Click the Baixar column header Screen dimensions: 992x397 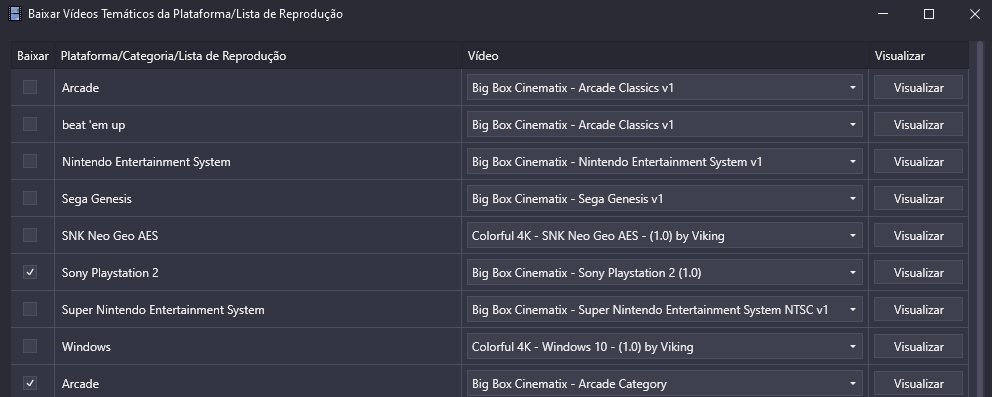[x=33, y=56]
